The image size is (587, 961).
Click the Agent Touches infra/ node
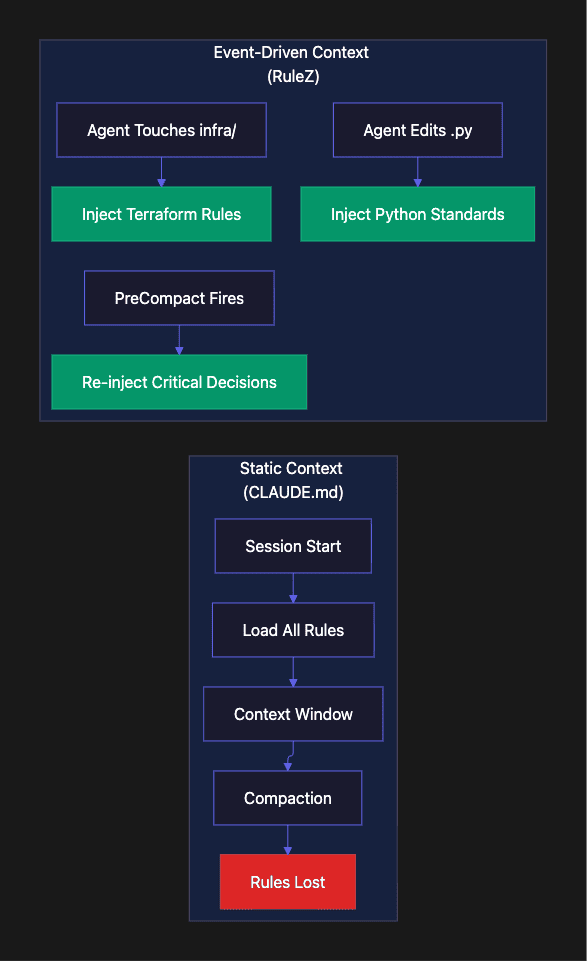(x=161, y=130)
